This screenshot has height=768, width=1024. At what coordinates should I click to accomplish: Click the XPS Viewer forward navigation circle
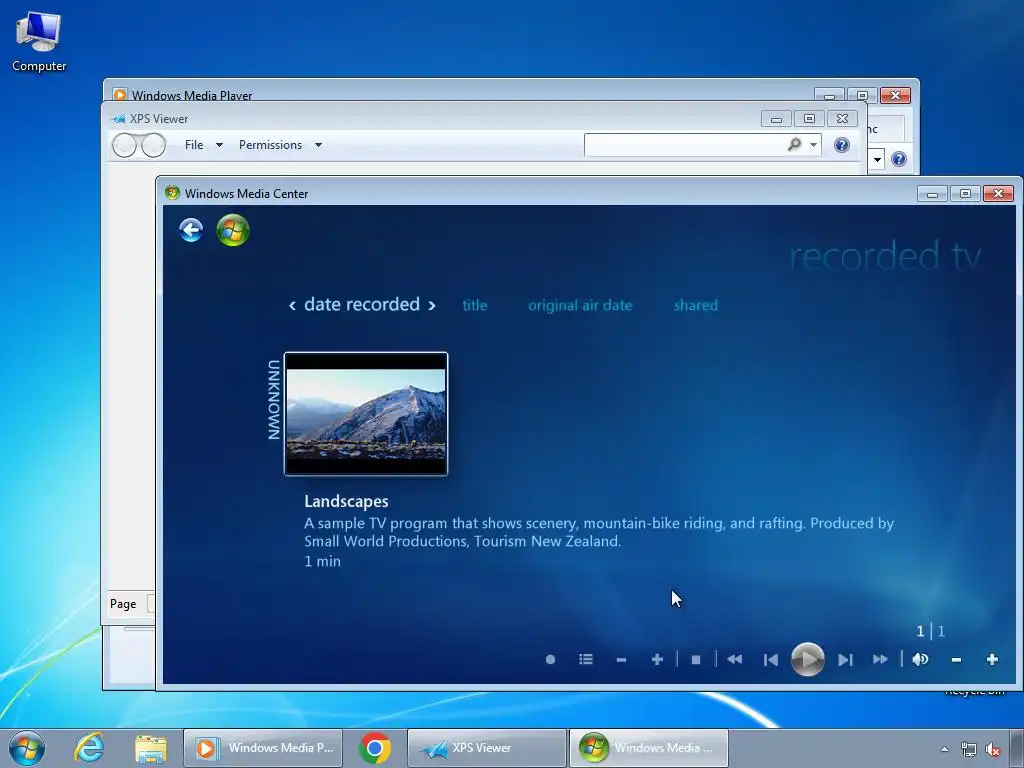coord(153,145)
